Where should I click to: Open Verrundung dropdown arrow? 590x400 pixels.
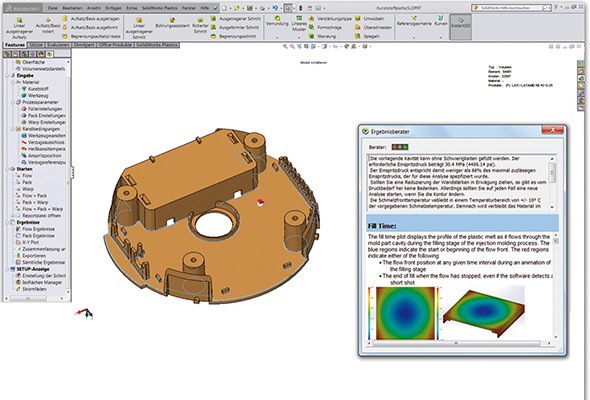(277, 37)
